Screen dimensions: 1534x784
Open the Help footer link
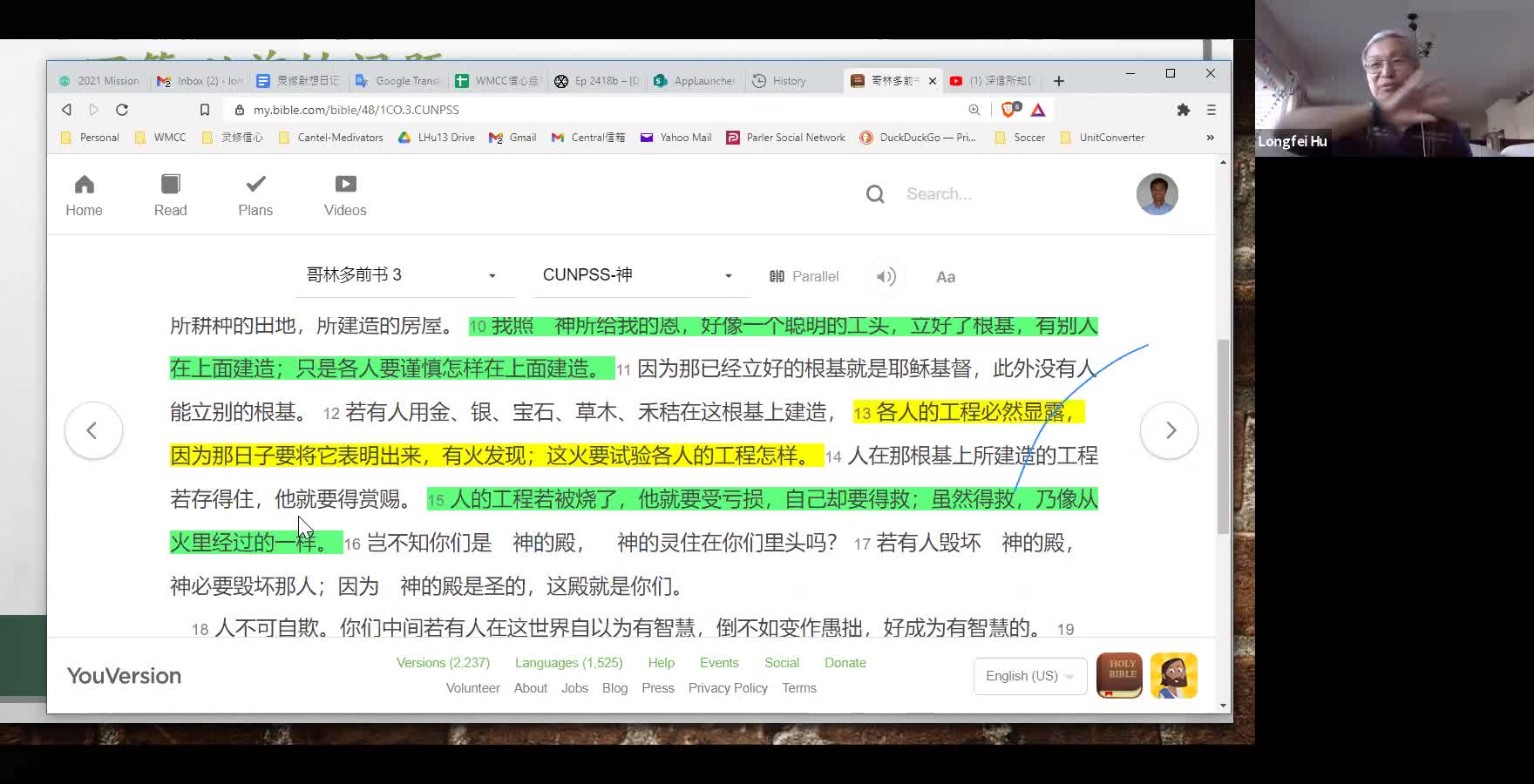click(661, 663)
